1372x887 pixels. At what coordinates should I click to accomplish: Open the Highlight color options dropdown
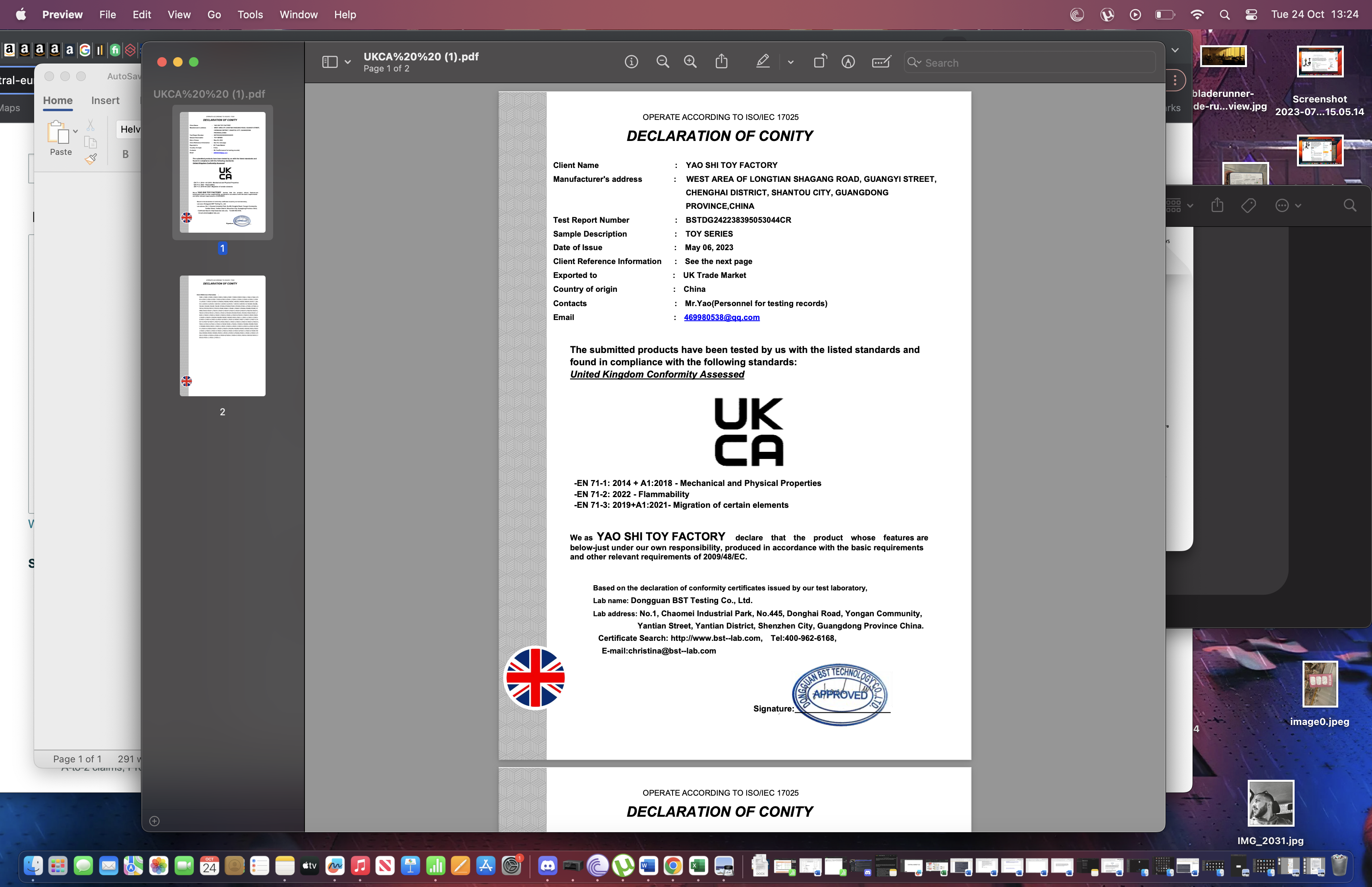pyautogui.click(x=790, y=62)
